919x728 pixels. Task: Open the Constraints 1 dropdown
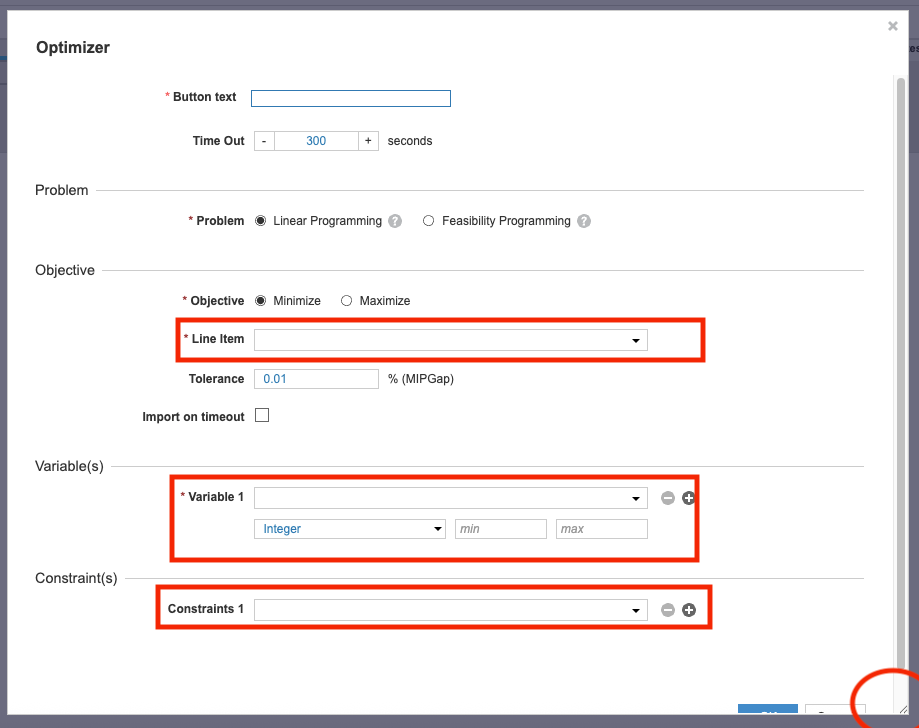click(450, 610)
